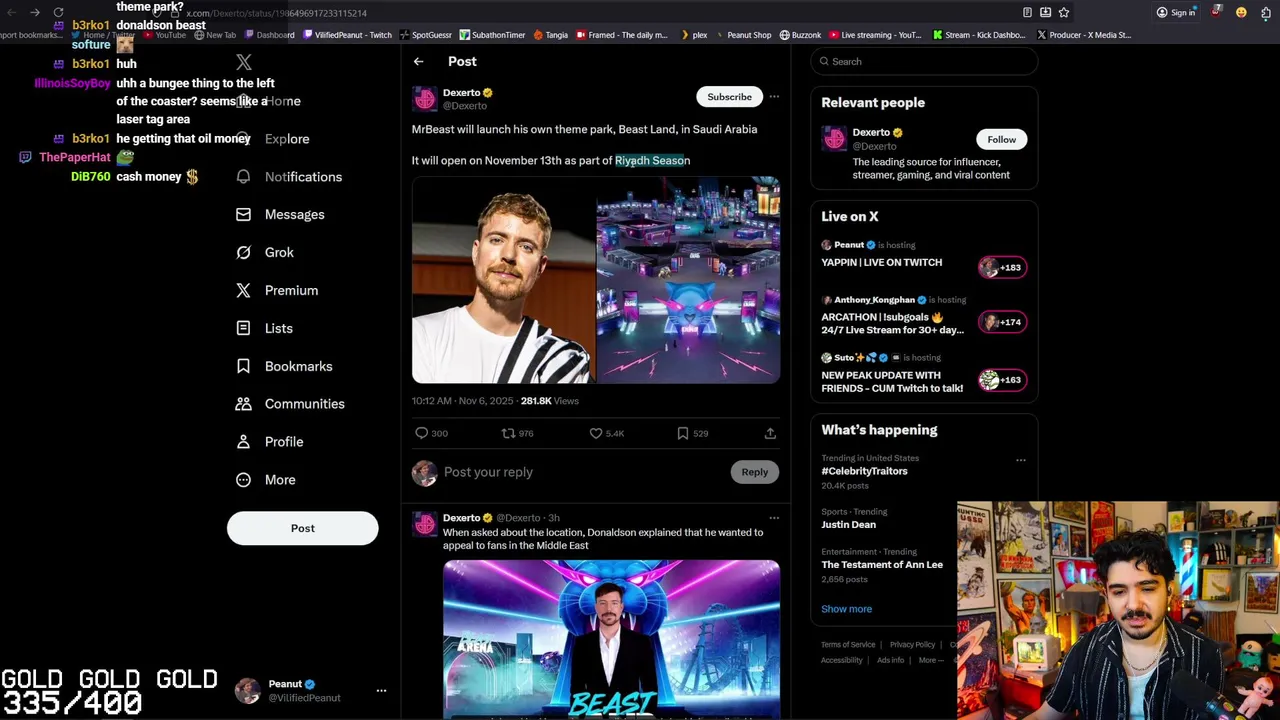Click the X logo in sidebar
Screen dimensions: 1280x720
[243, 63]
